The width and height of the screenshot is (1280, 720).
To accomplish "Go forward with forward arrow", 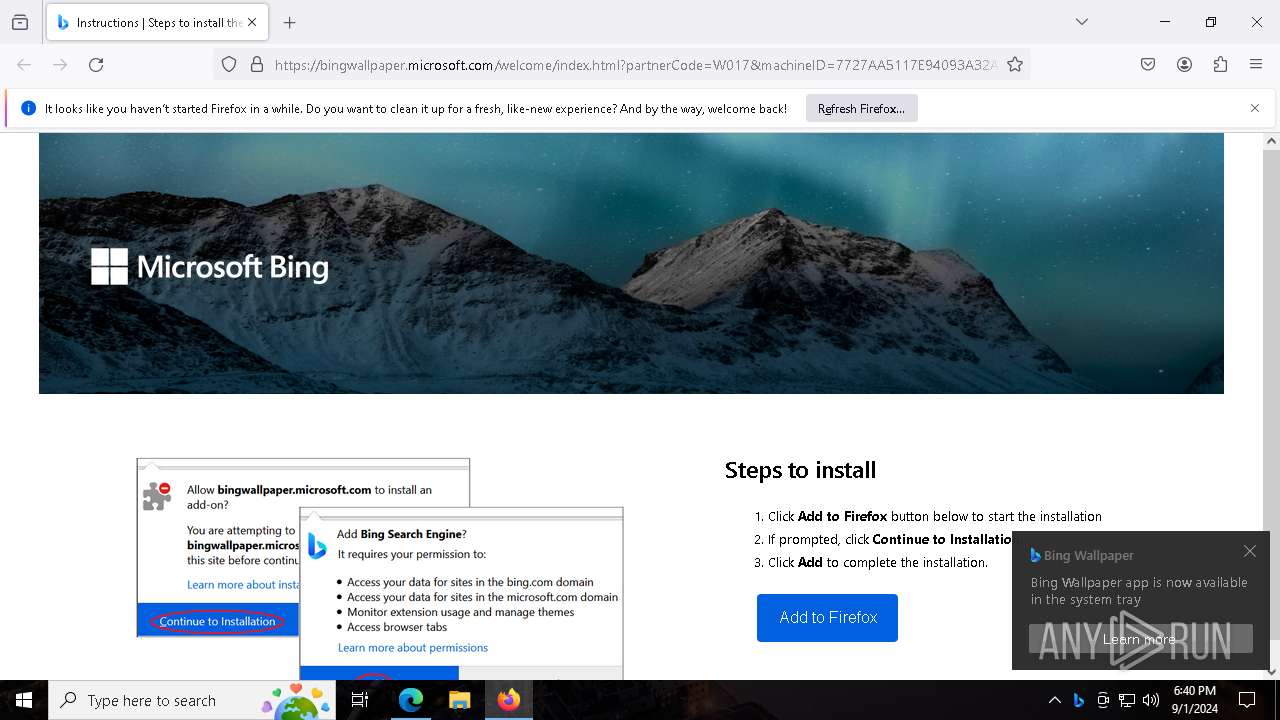I will click(x=60, y=64).
